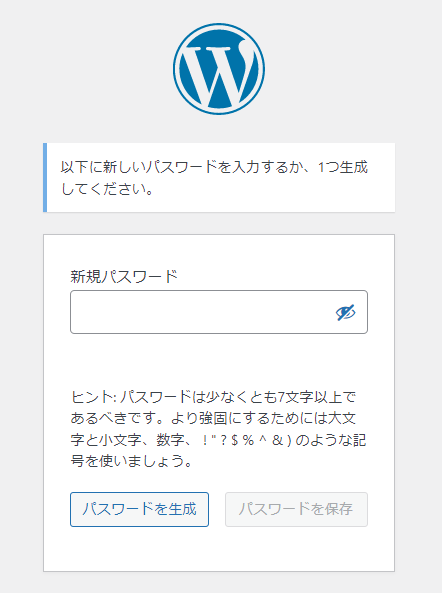Click the hint text starting with ヒント
442x593 pixels.
[219, 428]
